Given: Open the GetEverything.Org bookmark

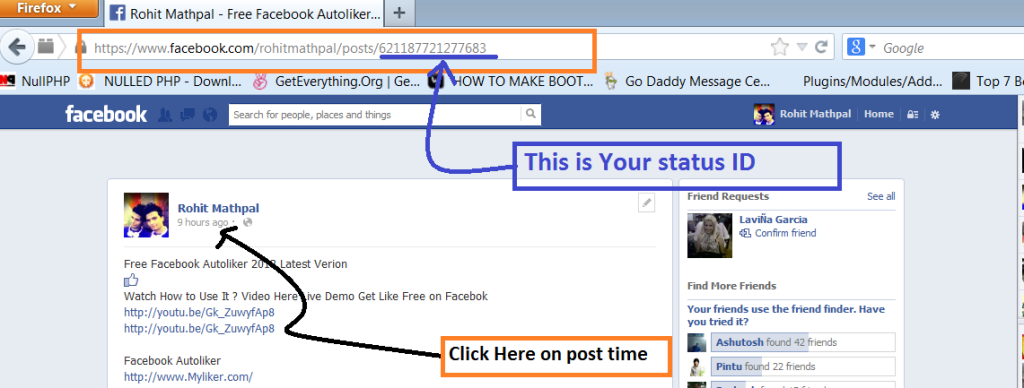Looking at the screenshot, I should coord(336,81).
